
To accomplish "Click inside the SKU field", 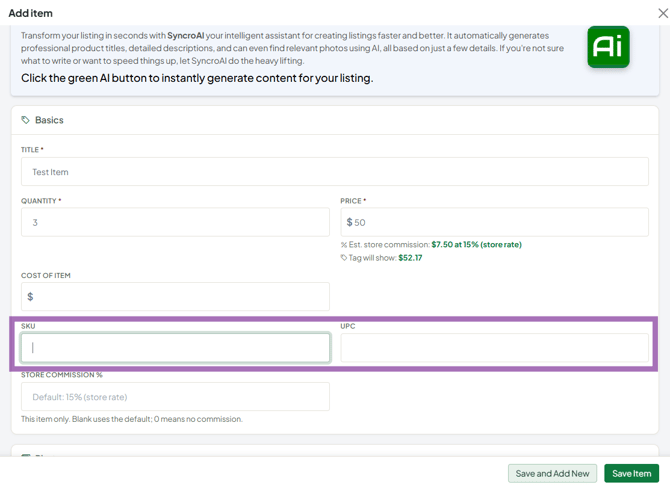I will (x=175, y=348).
